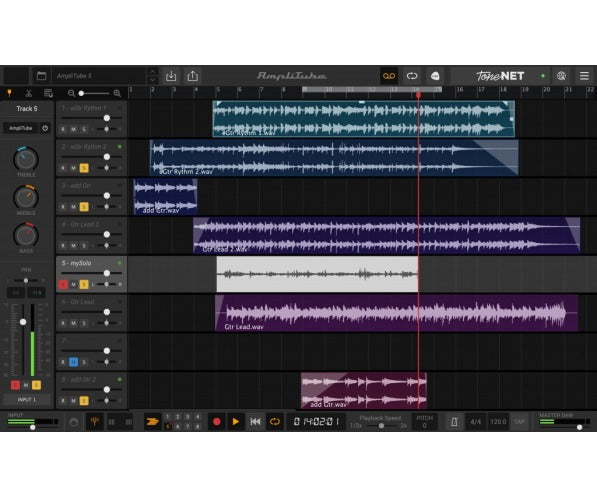The width and height of the screenshot is (597, 497).
Task: Adjust the PAN slider in Track 5 panel
Action: (26, 280)
